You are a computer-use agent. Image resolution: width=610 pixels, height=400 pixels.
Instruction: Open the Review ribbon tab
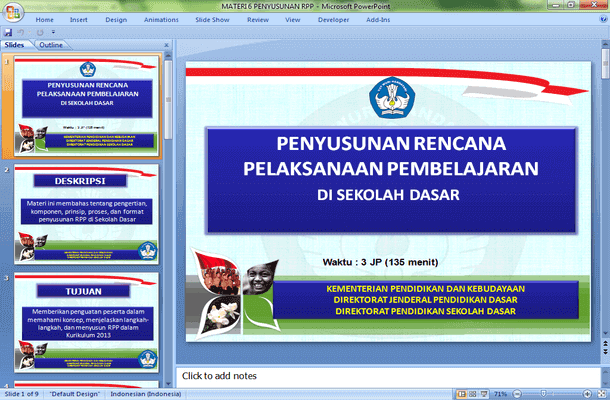[258, 20]
